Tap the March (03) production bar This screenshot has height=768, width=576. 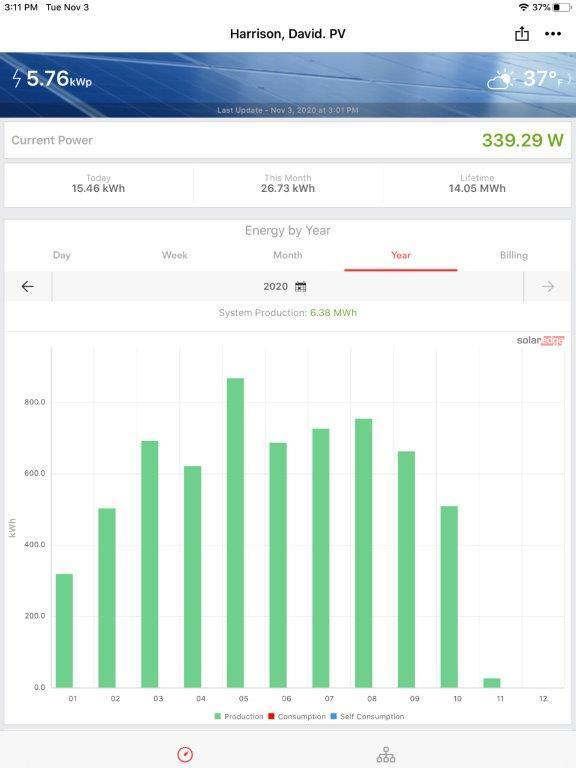(x=150, y=564)
